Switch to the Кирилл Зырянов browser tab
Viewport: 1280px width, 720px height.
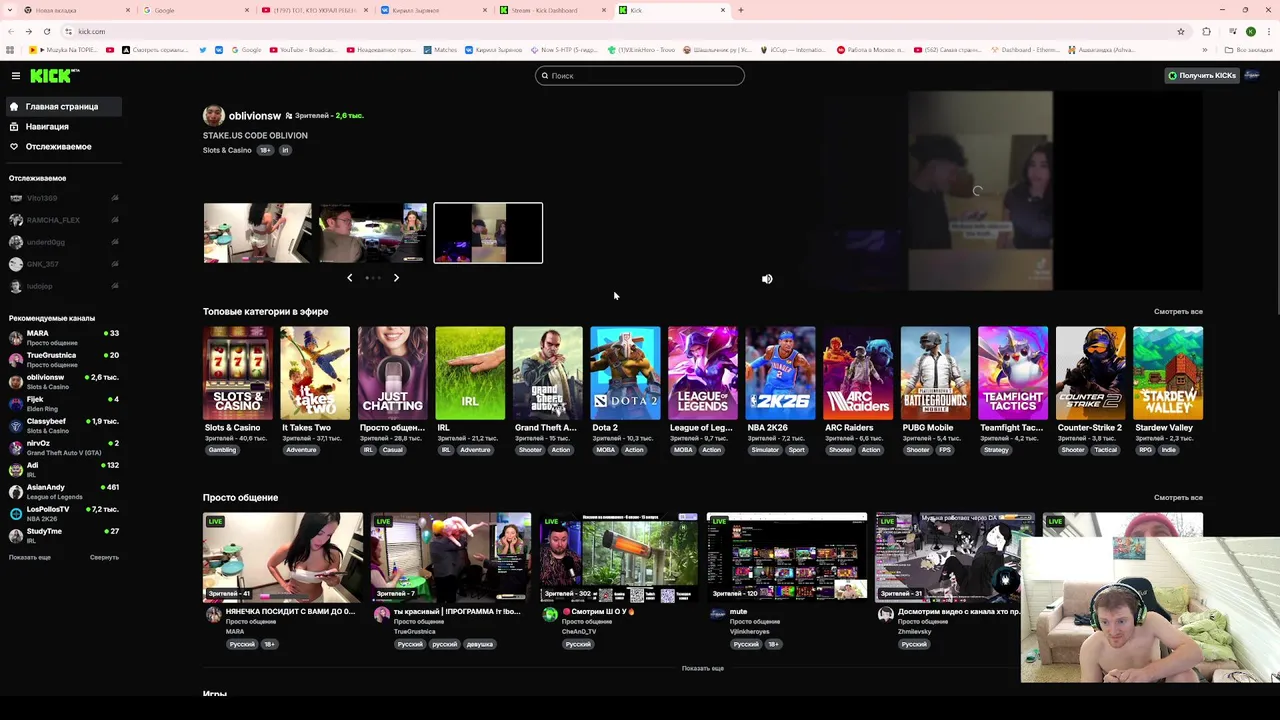click(434, 10)
